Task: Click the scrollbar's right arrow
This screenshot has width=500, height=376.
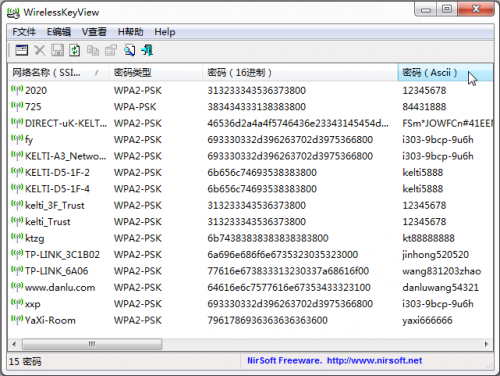Action: 486,344
